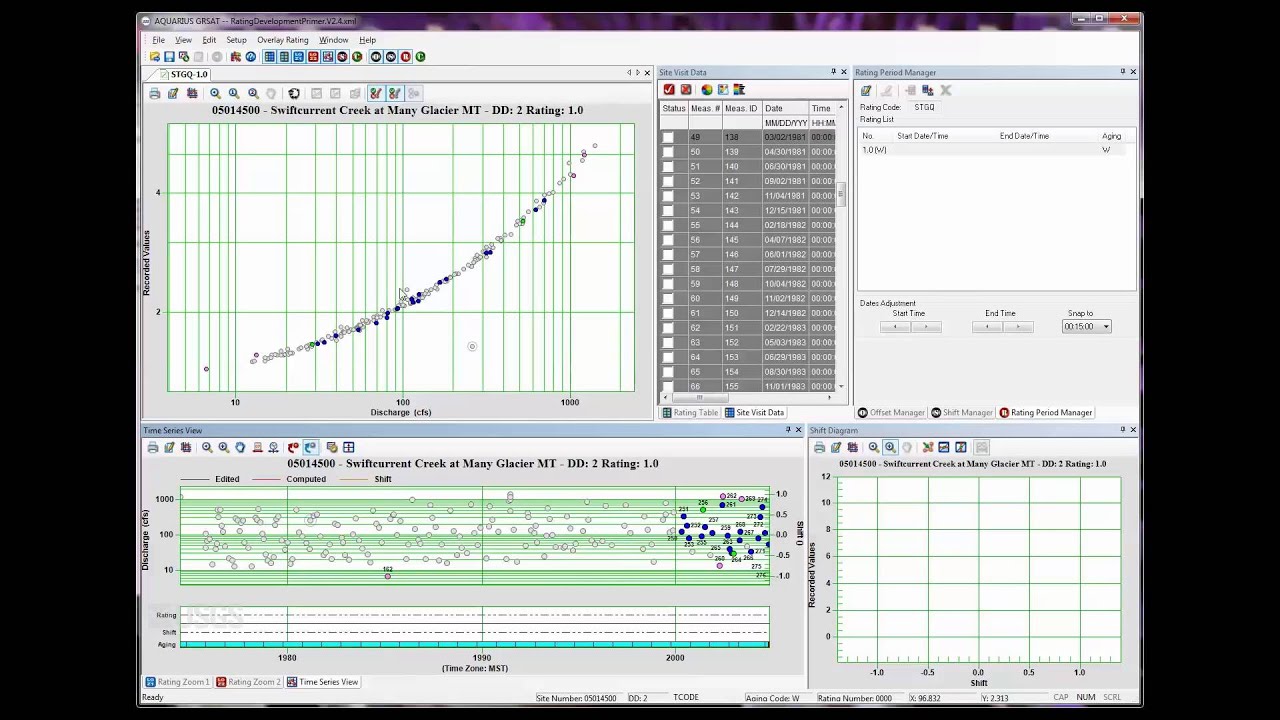Check the status box for measurement 60
This screenshot has height=720, width=1280.
tap(668, 298)
